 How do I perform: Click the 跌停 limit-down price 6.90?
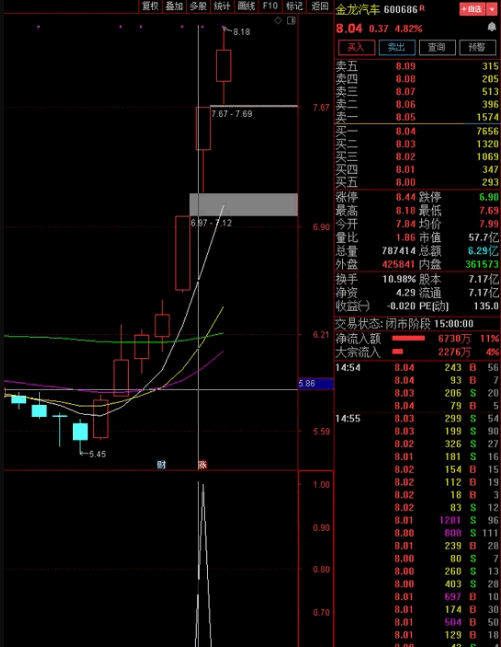(489, 197)
